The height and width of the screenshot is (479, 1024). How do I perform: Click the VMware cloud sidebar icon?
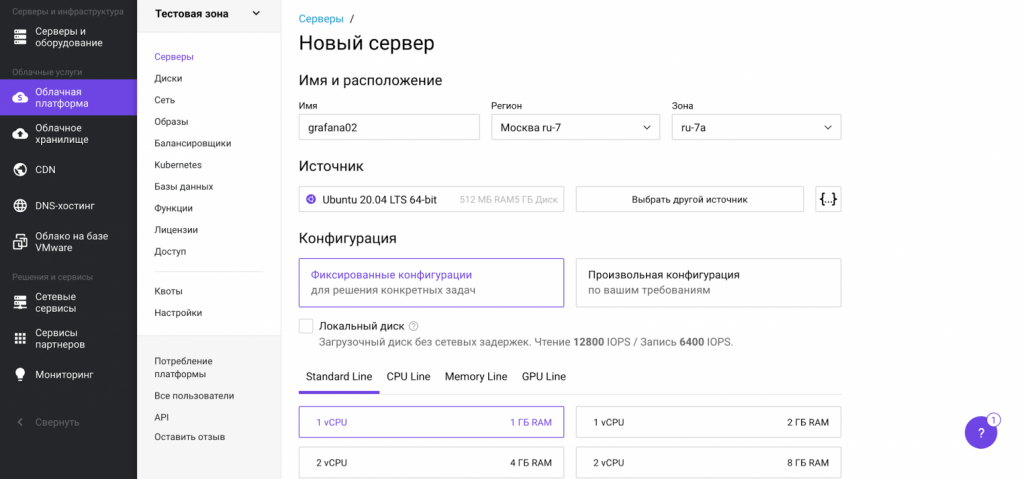[x=20, y=242]
